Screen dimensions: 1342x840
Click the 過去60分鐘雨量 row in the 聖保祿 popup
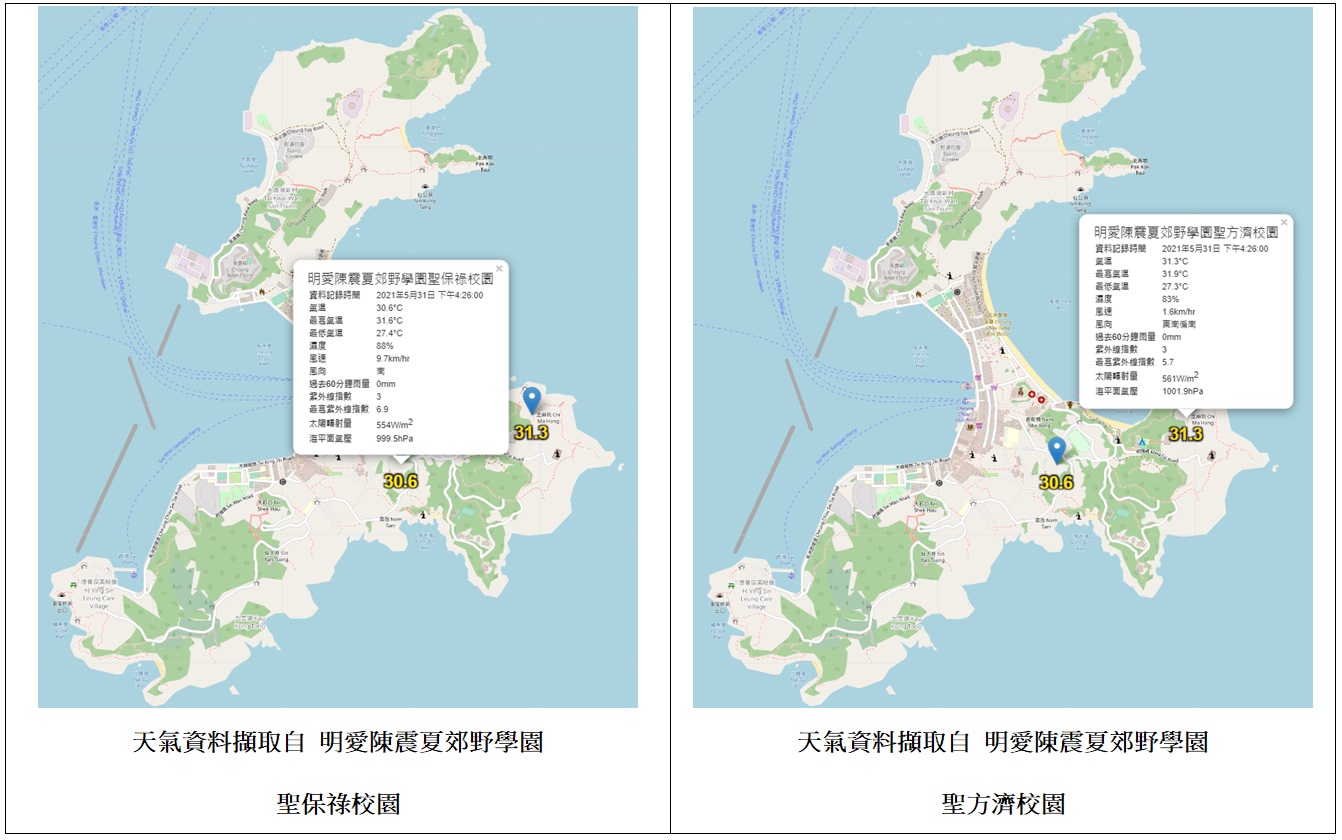click(x=353, y=384)
